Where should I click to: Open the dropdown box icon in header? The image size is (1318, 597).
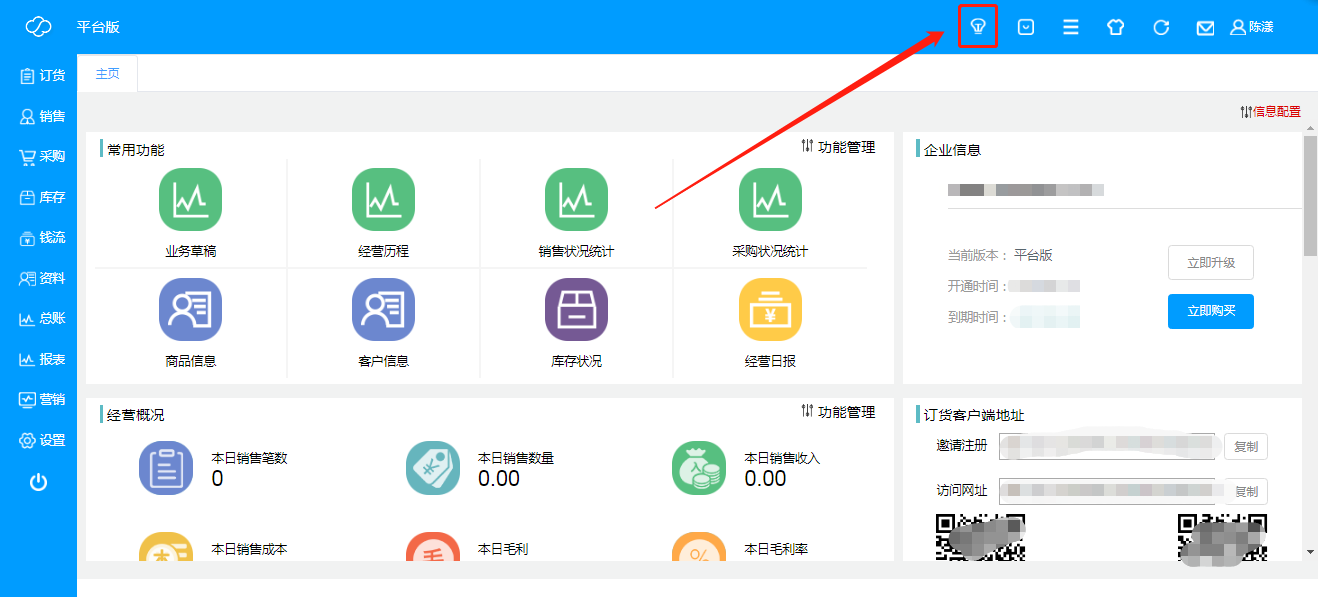click(1026, 27)
